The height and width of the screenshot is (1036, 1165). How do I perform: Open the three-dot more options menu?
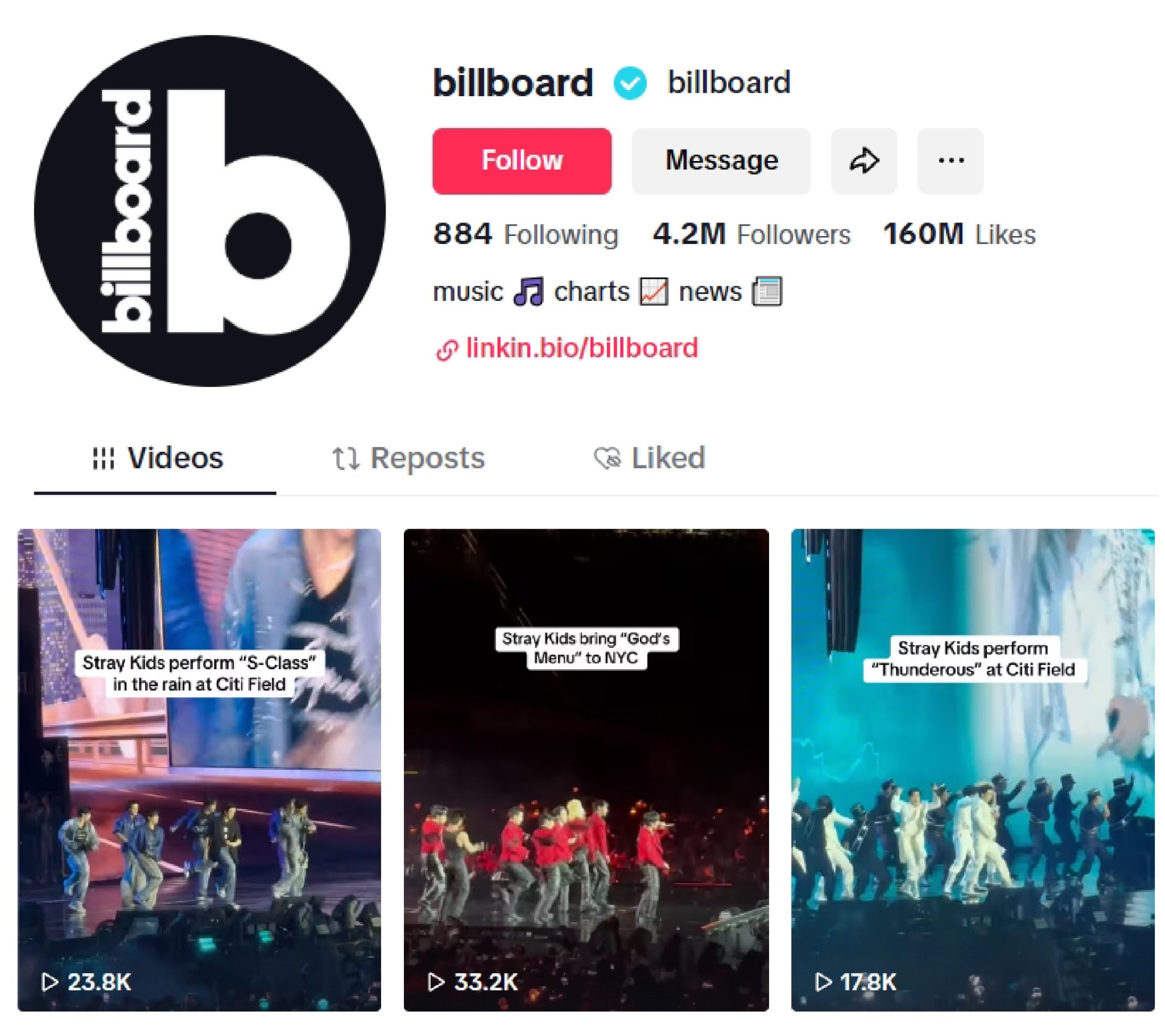(950, 161)
